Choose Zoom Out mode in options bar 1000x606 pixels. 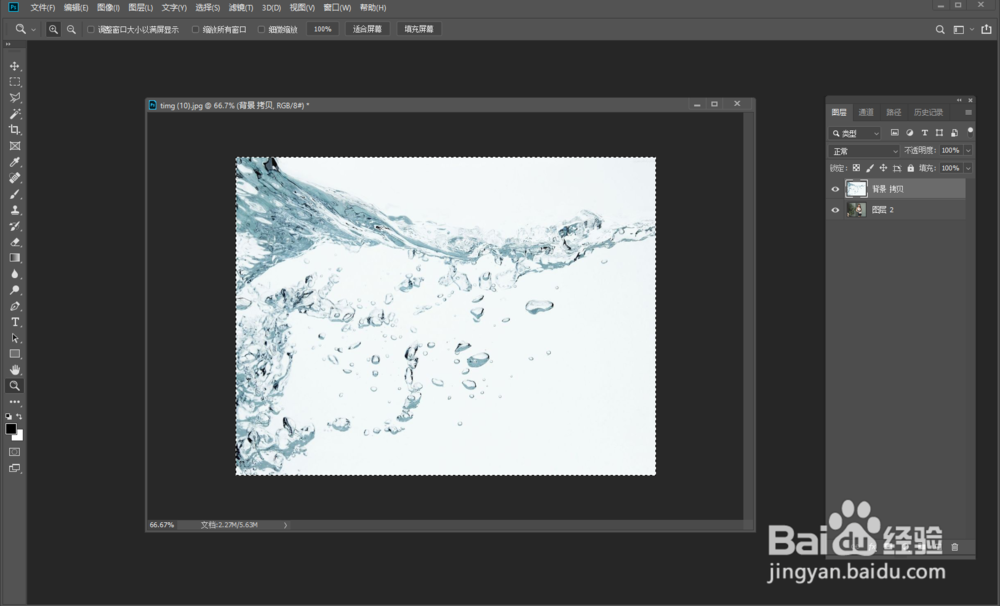[71, 29]
